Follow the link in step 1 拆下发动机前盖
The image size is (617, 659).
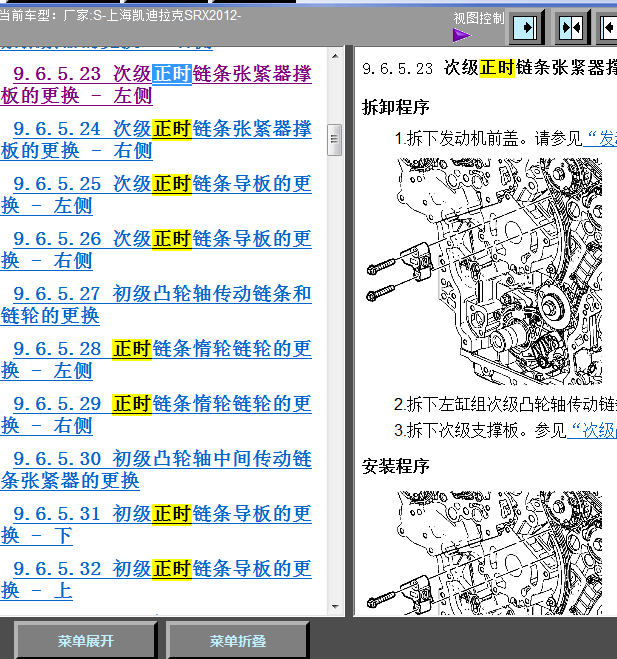pos(600,138)
